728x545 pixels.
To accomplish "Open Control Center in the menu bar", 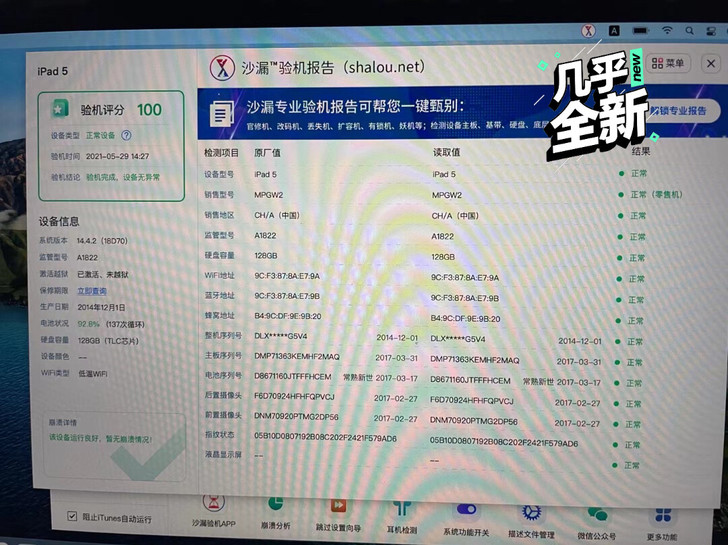I will (711, 31).
